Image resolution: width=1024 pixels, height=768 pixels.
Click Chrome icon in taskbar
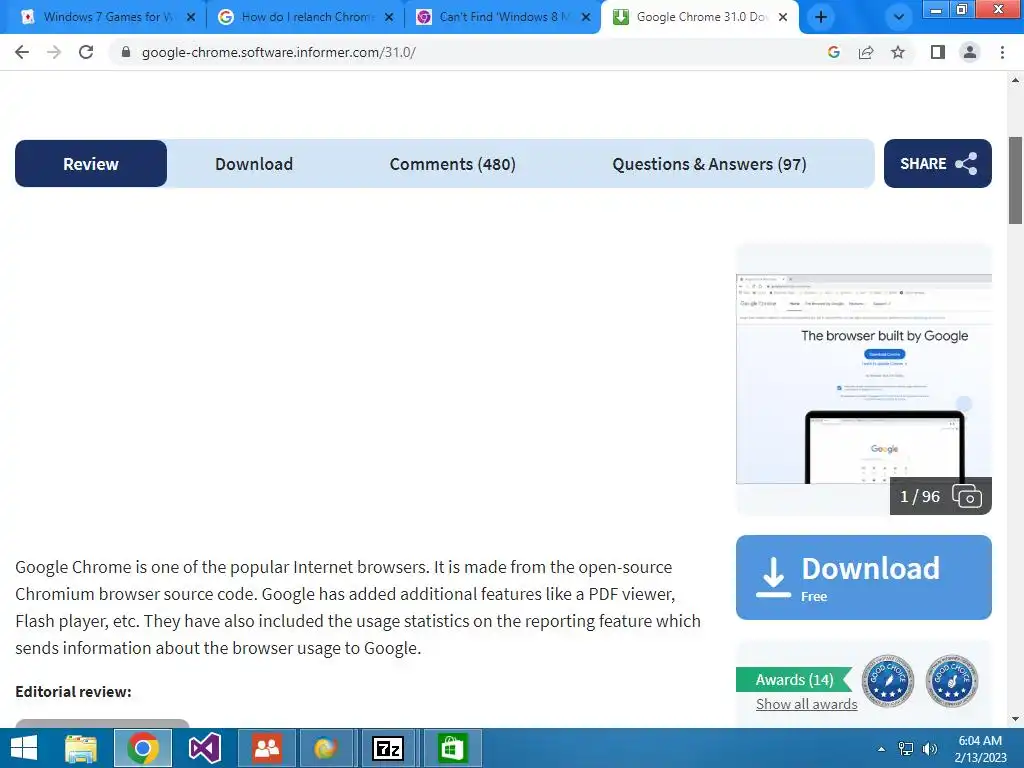tap(143, 748)
